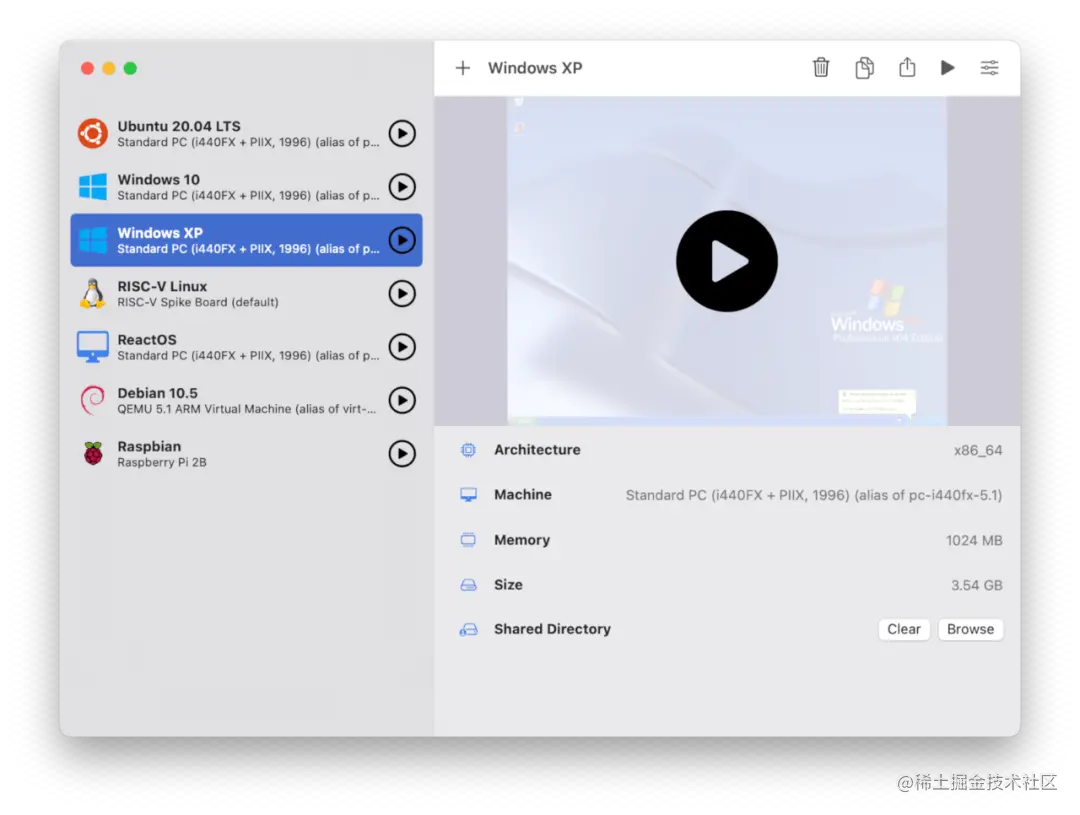1080x815 pixels.
Task: Click the Windows XP screenshot thumbnail
Action: click(727, 261)
